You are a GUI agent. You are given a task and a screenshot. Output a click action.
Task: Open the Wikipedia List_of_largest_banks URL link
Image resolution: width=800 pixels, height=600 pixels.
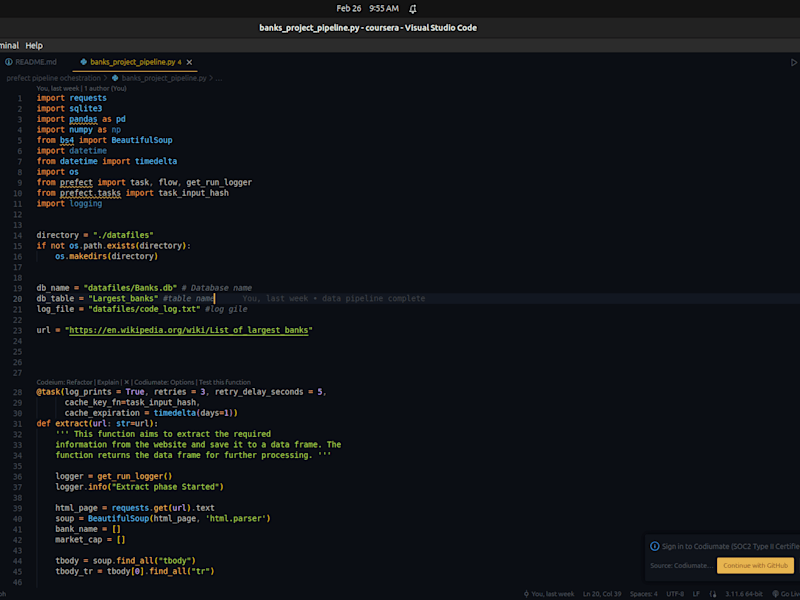click(189, 330)
